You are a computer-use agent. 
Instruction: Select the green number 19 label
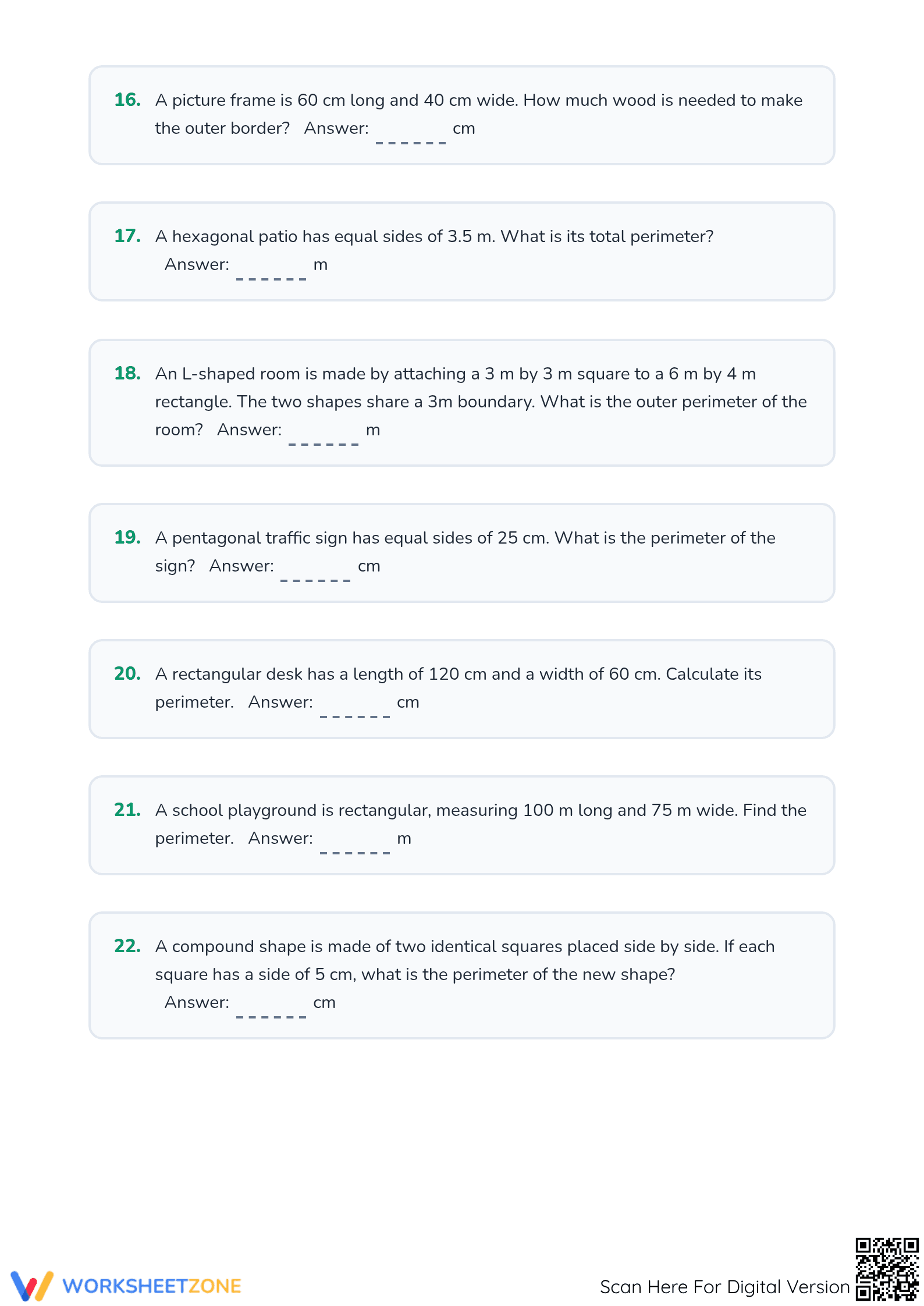[127, 537]
